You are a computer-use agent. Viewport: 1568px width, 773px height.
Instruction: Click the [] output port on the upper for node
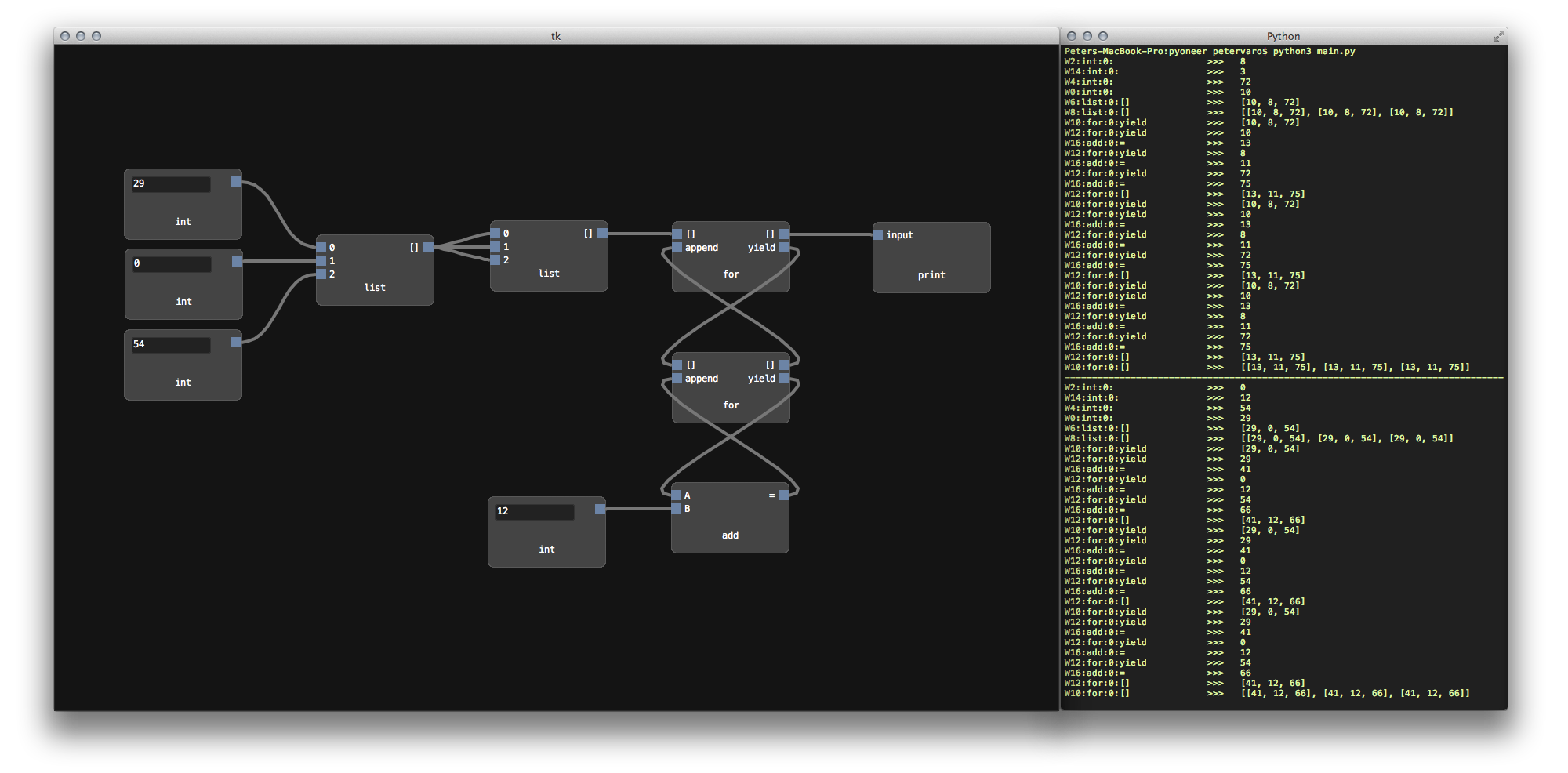pyautogui.click(x=784, y=234)
